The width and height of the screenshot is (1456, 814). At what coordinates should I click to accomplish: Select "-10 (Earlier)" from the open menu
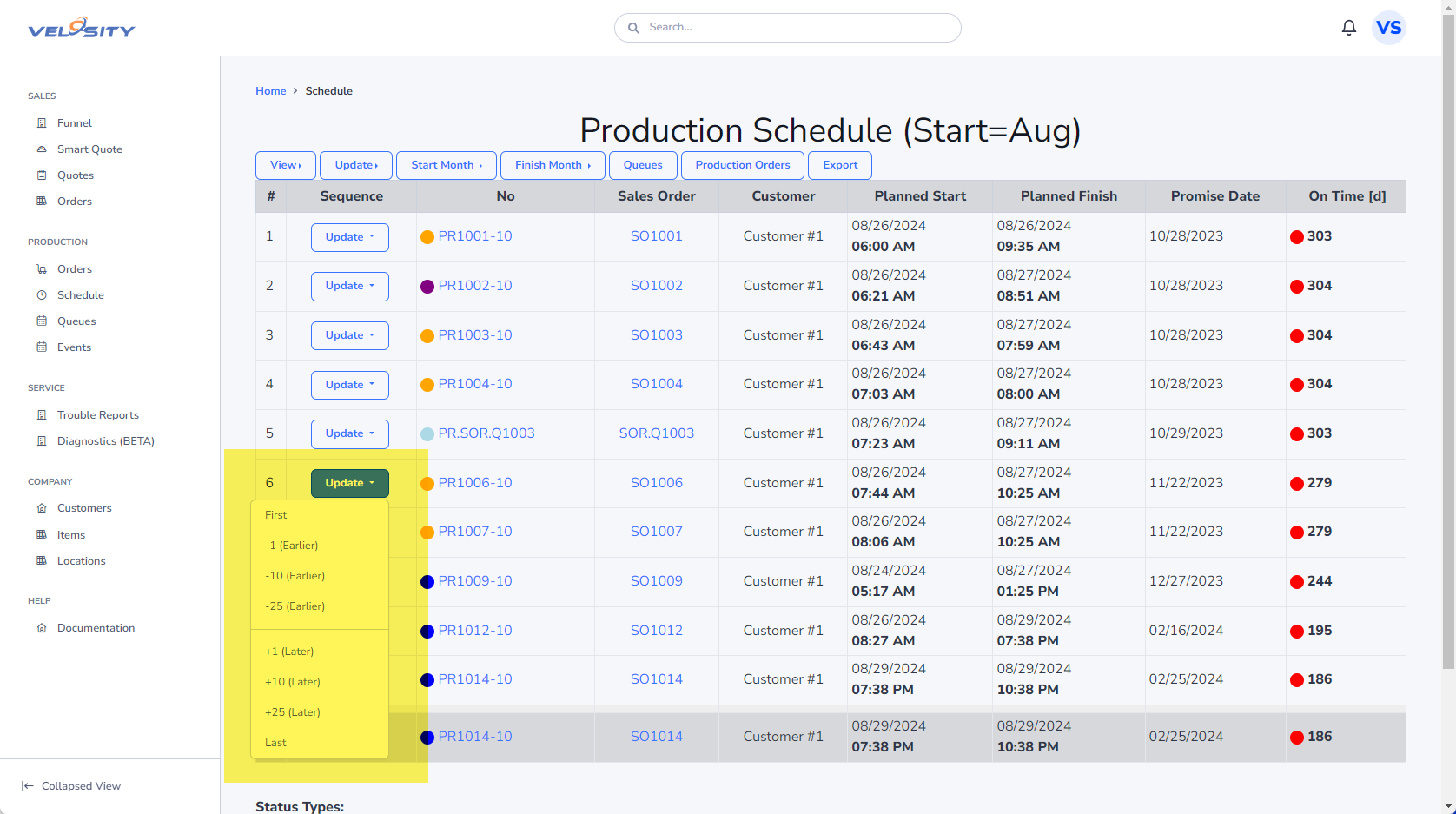[x=295, y=576]
